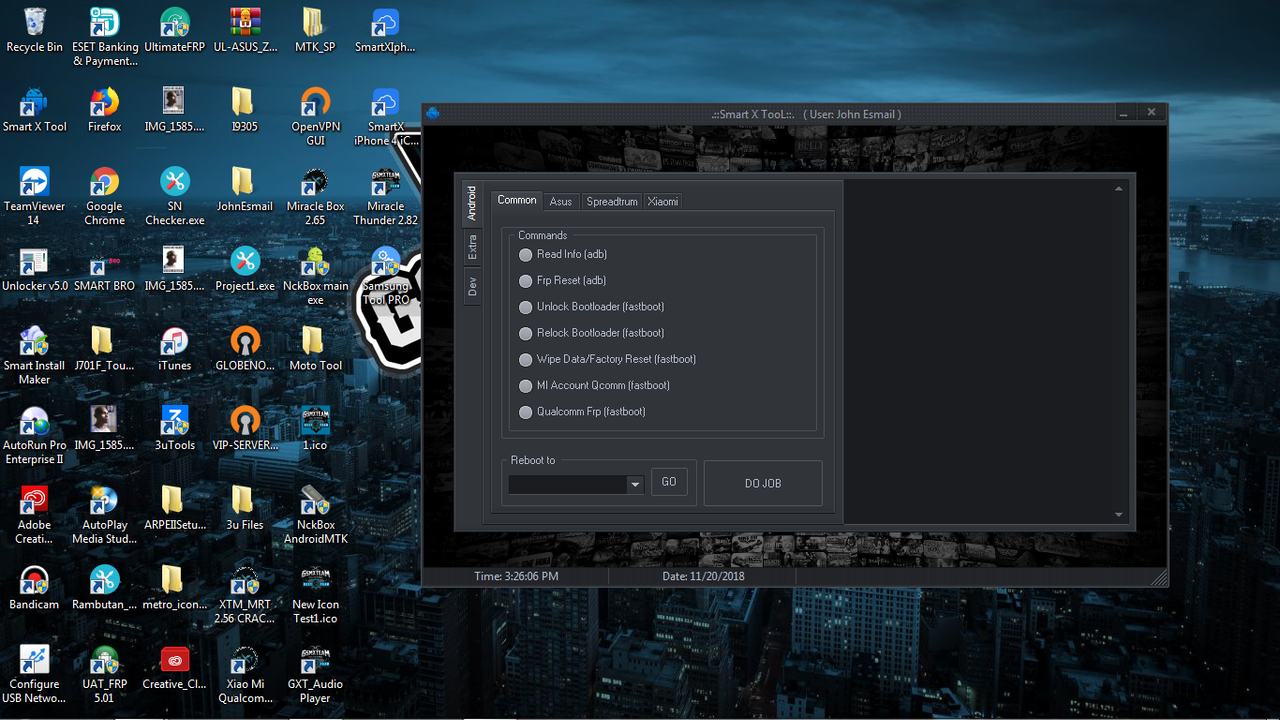Launch Miracle Box 2.65 icon
This screenshot has height=720, width=1280.
pos(315,196)
